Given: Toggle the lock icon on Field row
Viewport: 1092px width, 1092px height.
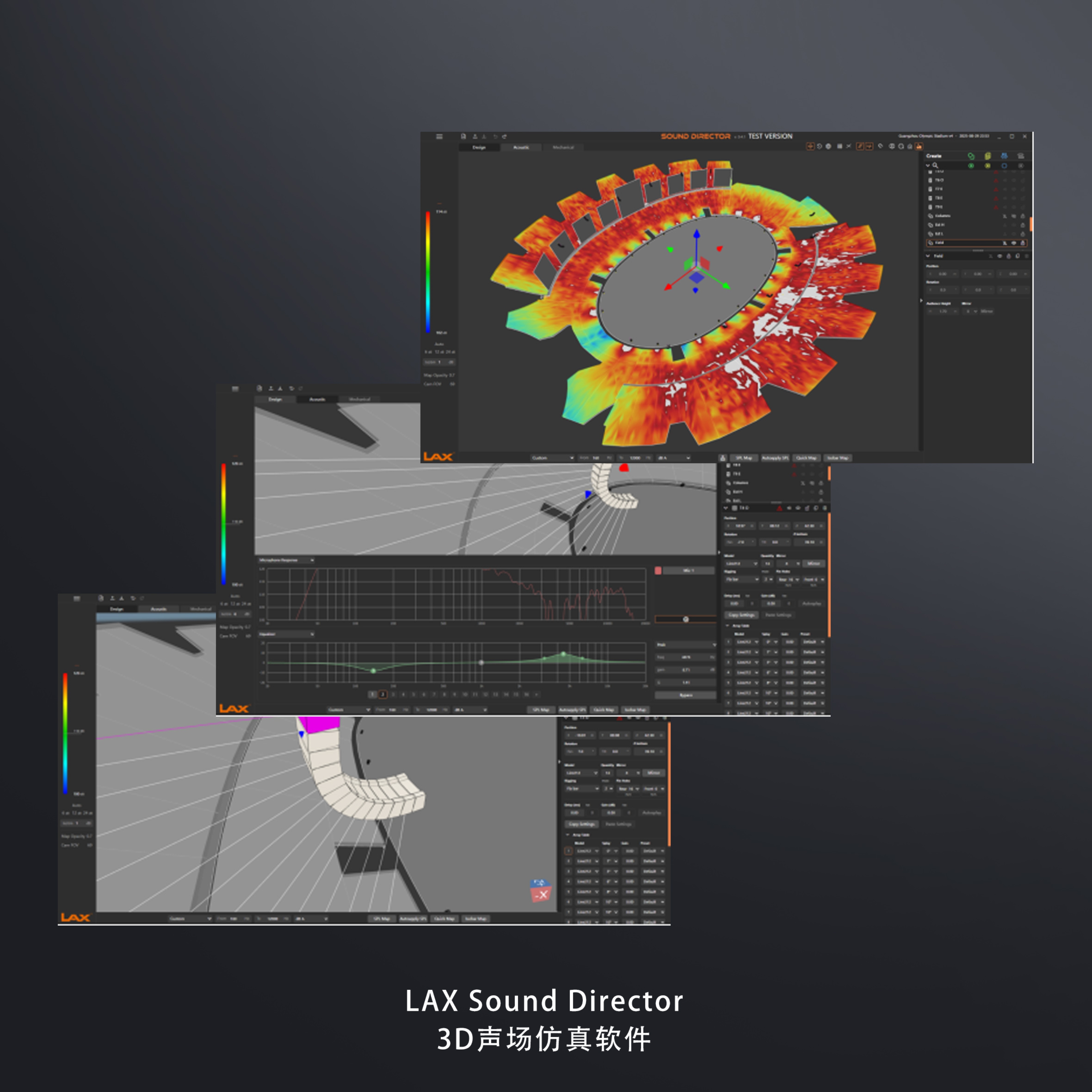Looking at the screenshot, I should (x=1022, y=242).
